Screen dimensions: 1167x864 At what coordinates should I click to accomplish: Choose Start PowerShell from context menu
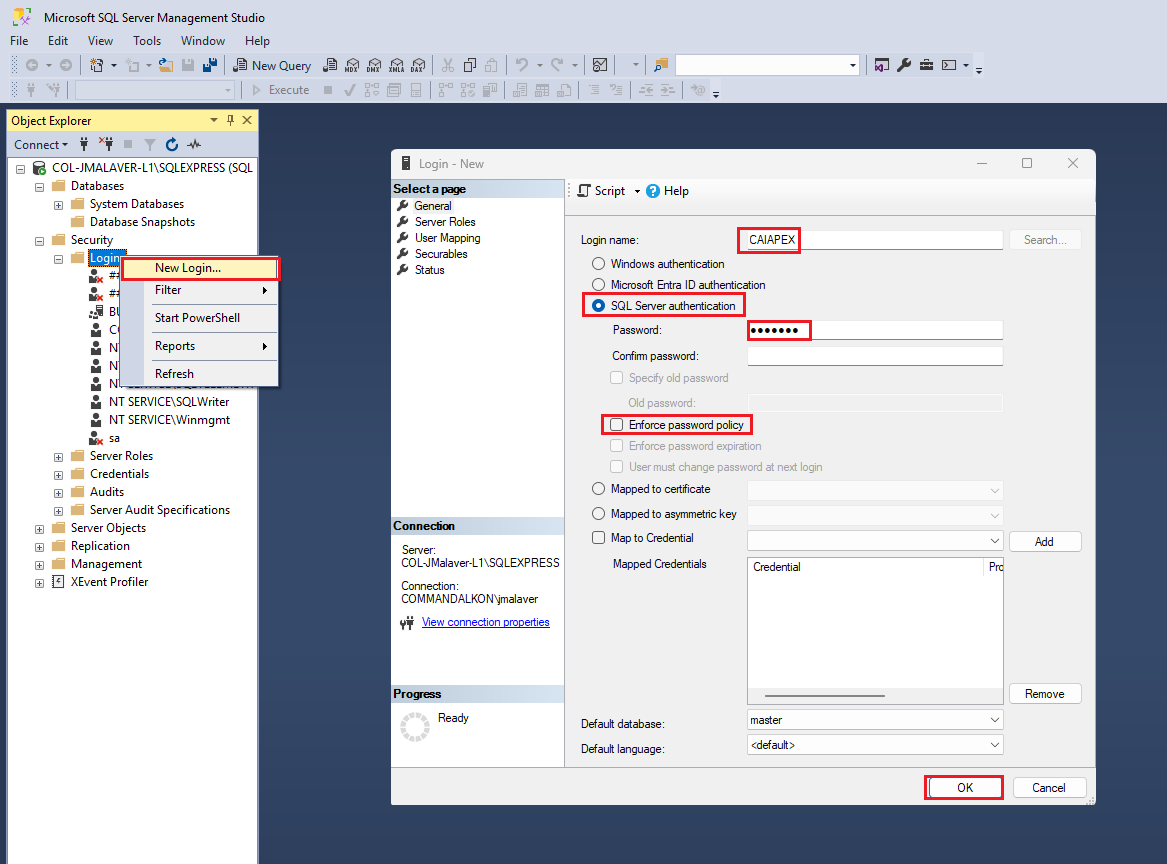click(x=200, y=318)
